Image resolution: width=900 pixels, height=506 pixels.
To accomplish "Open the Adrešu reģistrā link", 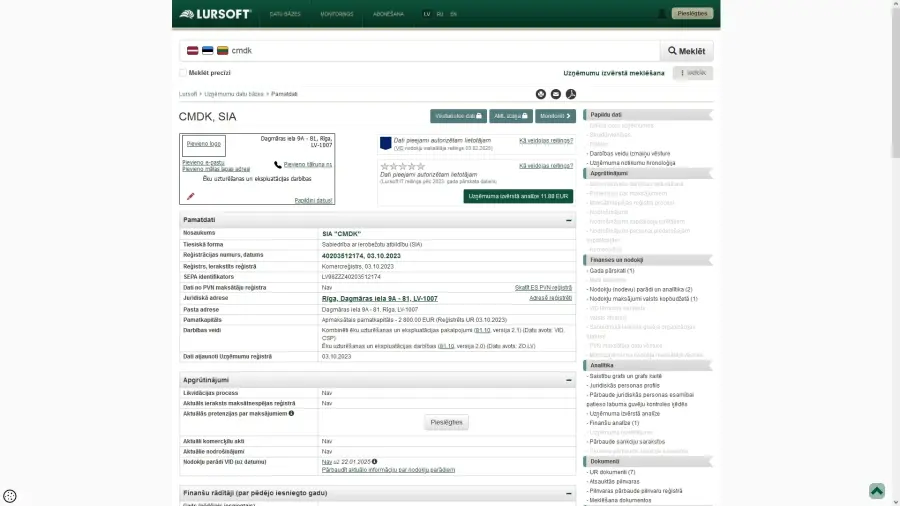I will (550, 298).
